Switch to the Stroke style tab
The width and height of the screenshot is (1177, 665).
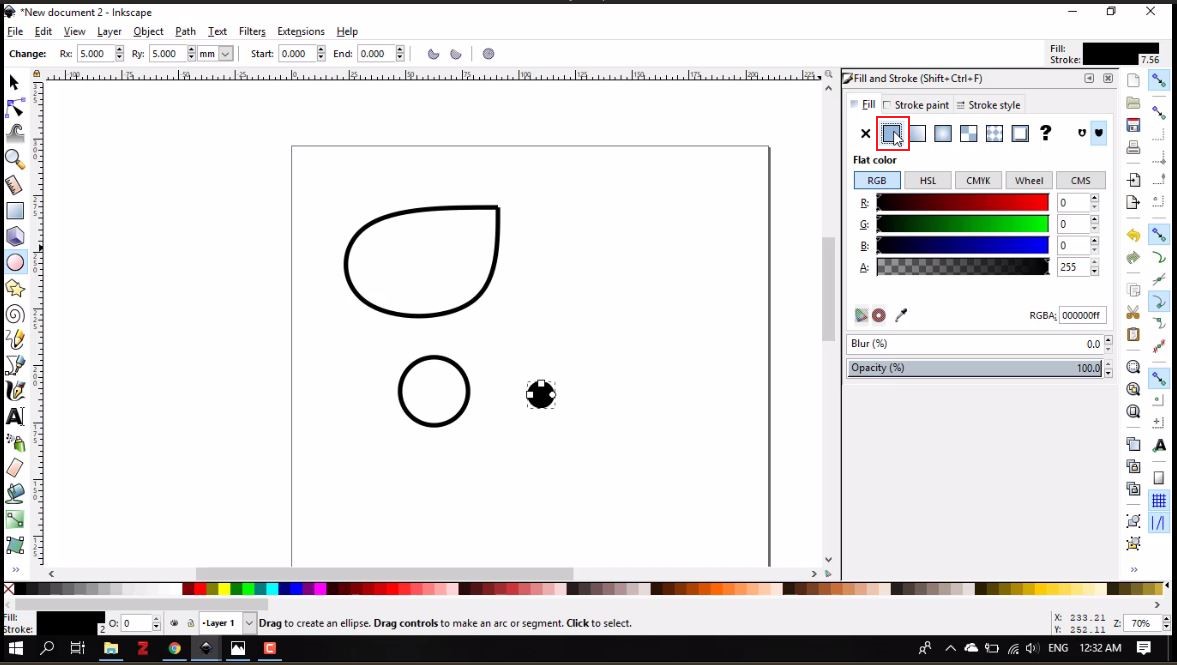[988, 105]
